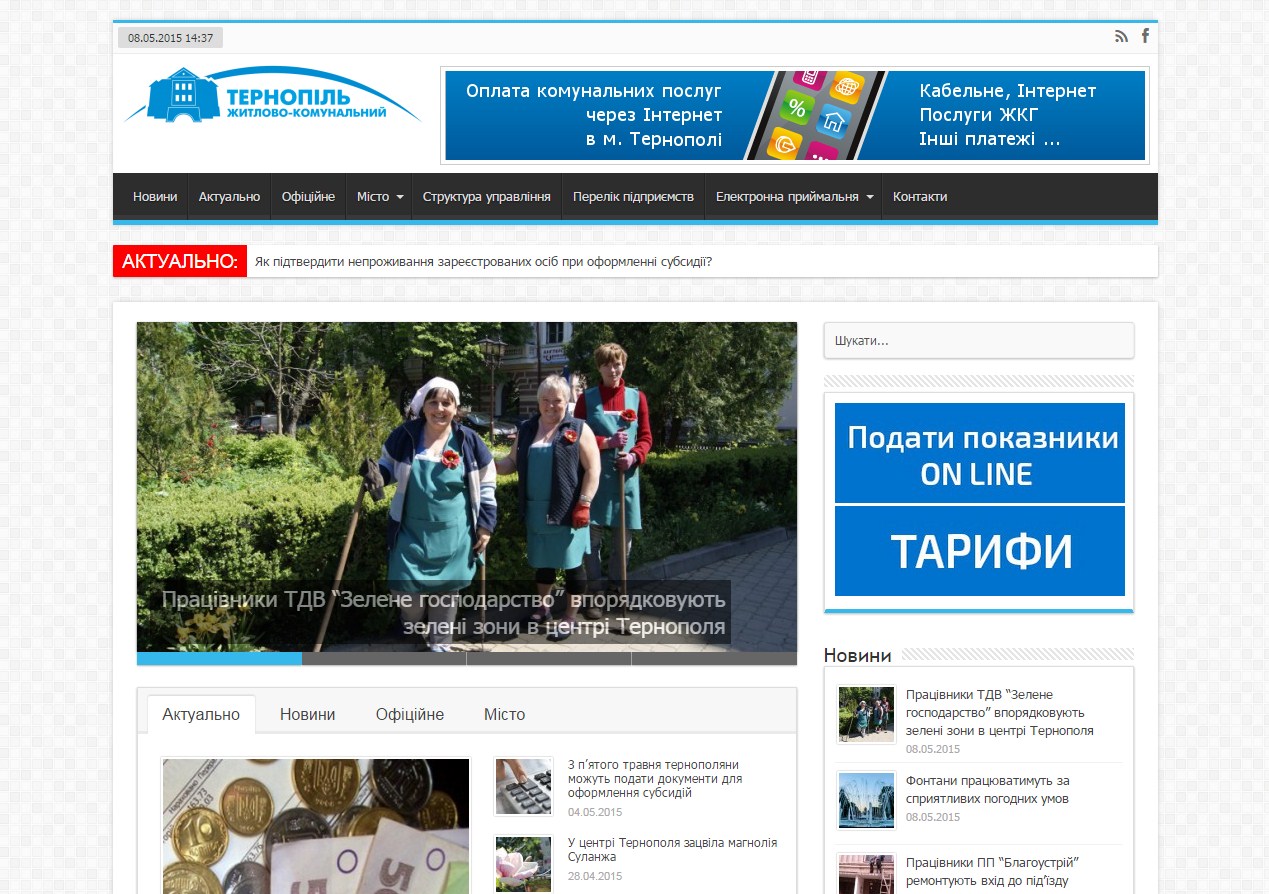Screen dimensions: 1269x894
Task: Focus the Шукати search field
Action: point(979,340)
